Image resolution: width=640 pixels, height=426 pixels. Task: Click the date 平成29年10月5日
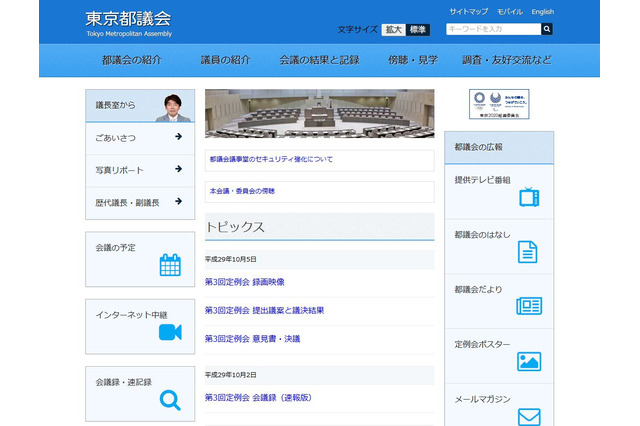tap(231, 259)
